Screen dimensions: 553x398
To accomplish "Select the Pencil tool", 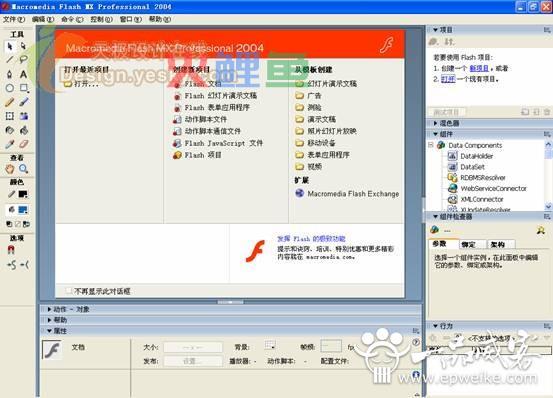I will pos(10,102).
